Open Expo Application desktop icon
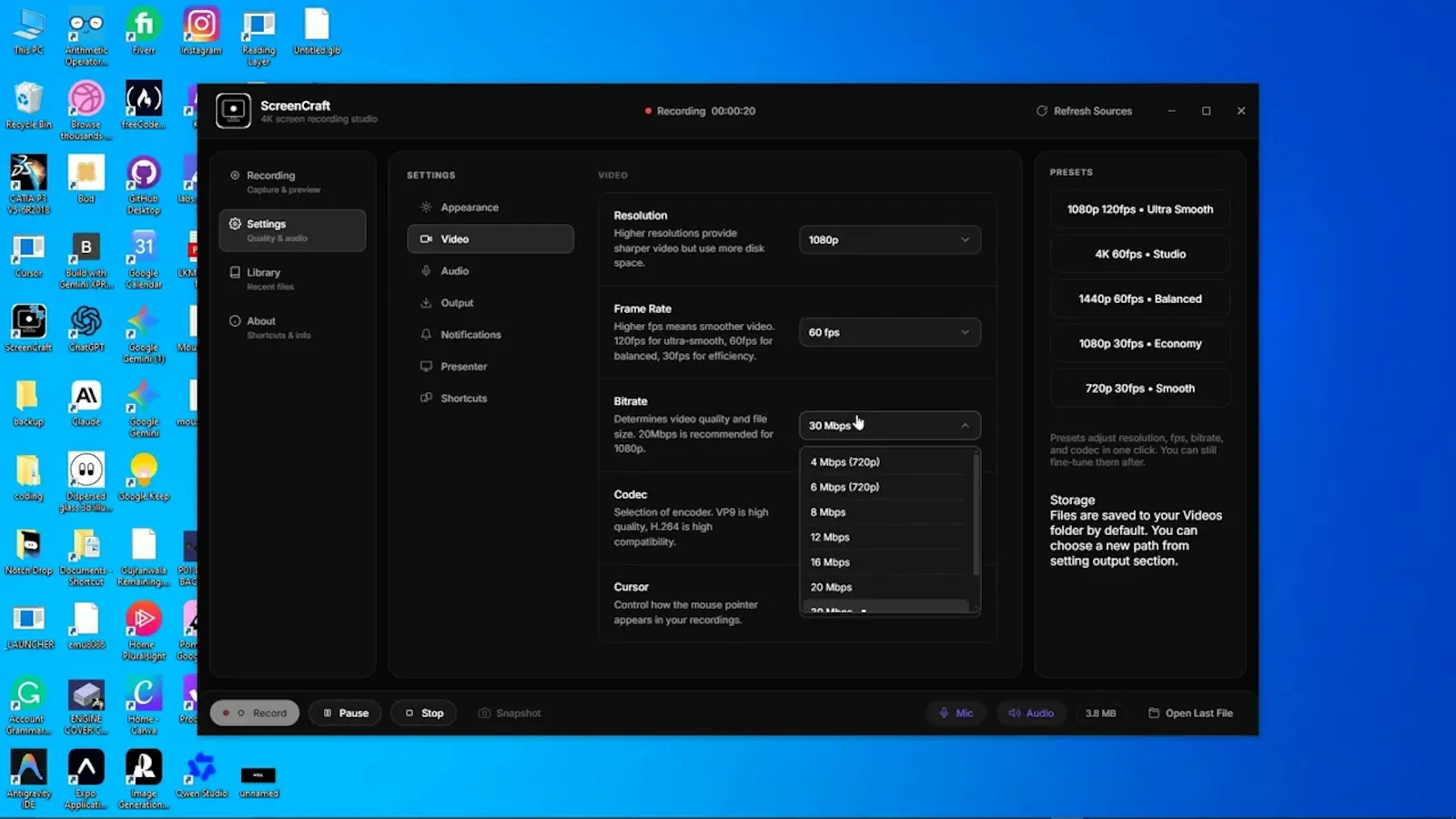 pos(86,780)
